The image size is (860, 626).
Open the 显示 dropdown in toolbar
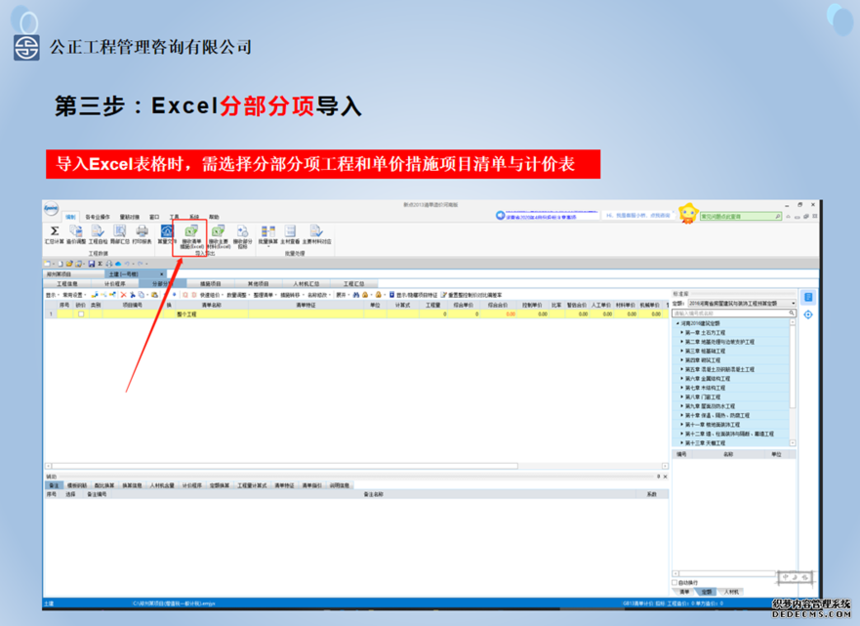point(51,295)
